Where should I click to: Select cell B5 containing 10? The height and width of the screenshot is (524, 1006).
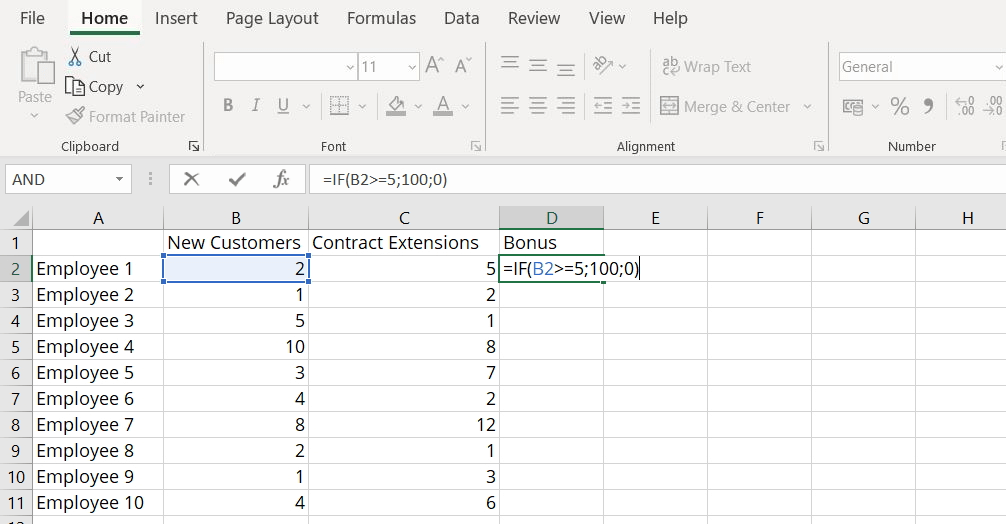coord(236,347)
